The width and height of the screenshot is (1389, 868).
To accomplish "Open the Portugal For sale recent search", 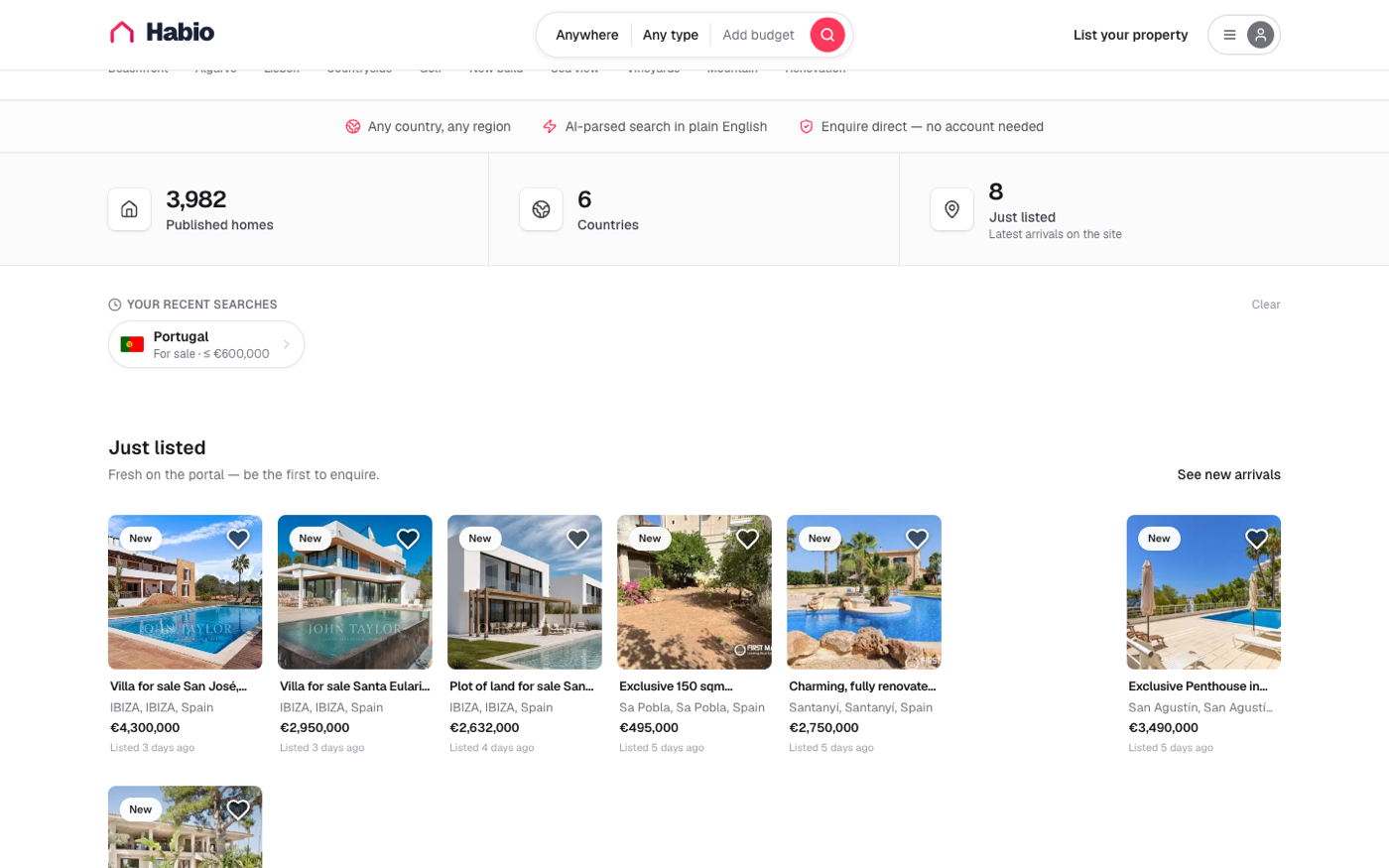I will 206,344.
